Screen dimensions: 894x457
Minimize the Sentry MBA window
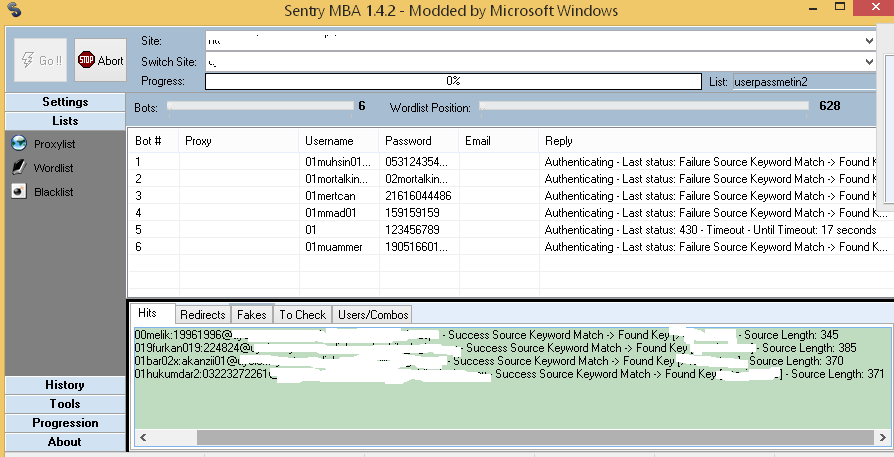pyautogui.click(x=813, y=7)
